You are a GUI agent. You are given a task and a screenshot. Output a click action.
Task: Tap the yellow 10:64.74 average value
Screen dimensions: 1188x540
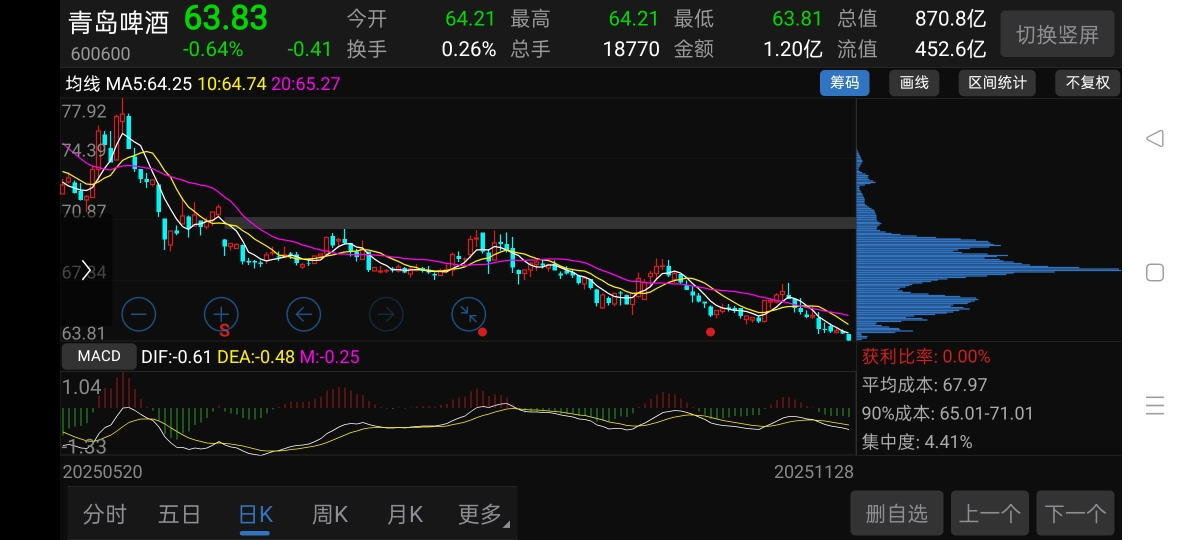(x=232, y=83)
